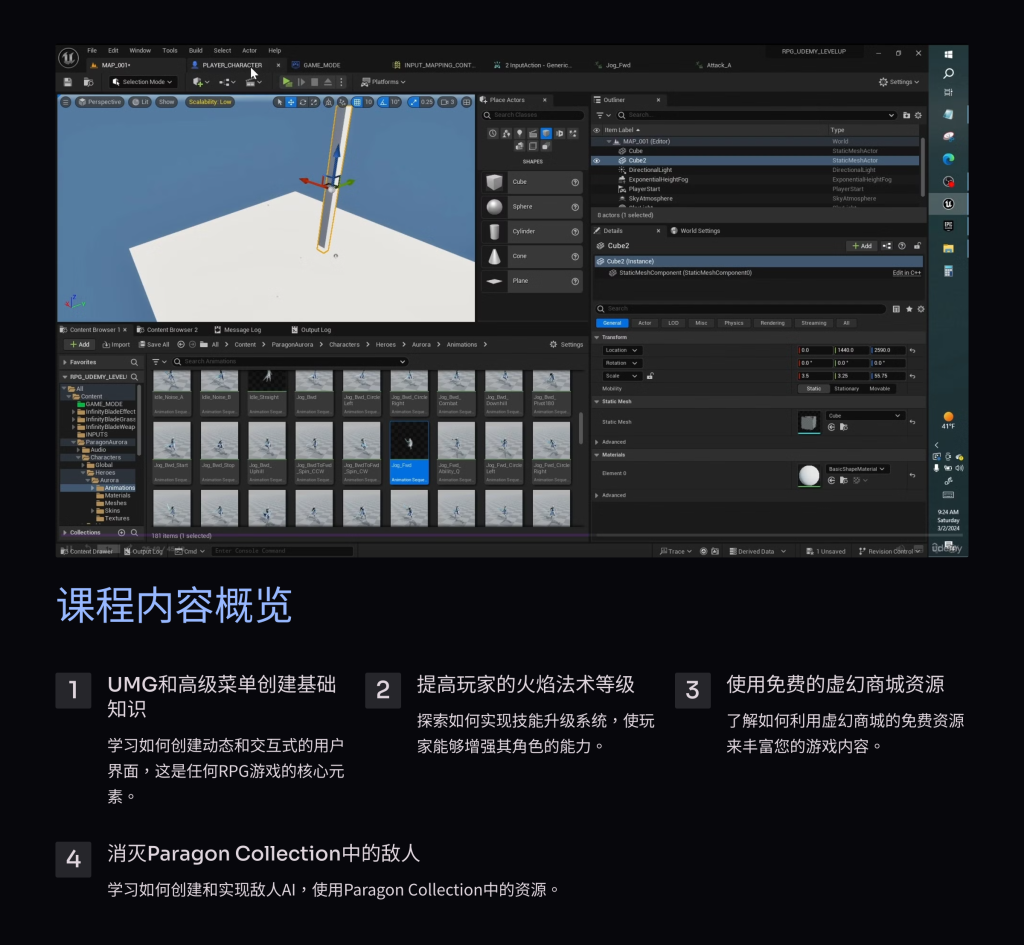Viewport: 1024px width, 945px height.
Task: Click the Cube shape in Place Actors
Action: 532,182
